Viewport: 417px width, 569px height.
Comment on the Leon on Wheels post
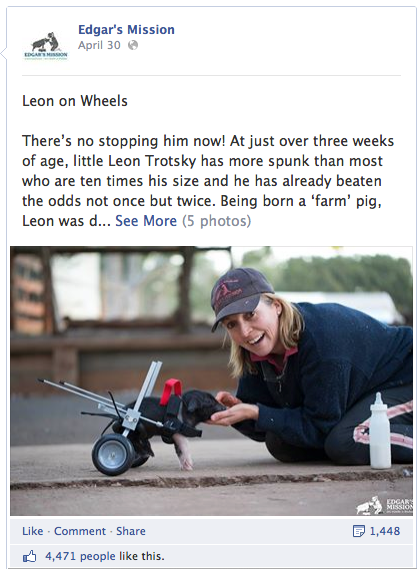tap(80, 531)
